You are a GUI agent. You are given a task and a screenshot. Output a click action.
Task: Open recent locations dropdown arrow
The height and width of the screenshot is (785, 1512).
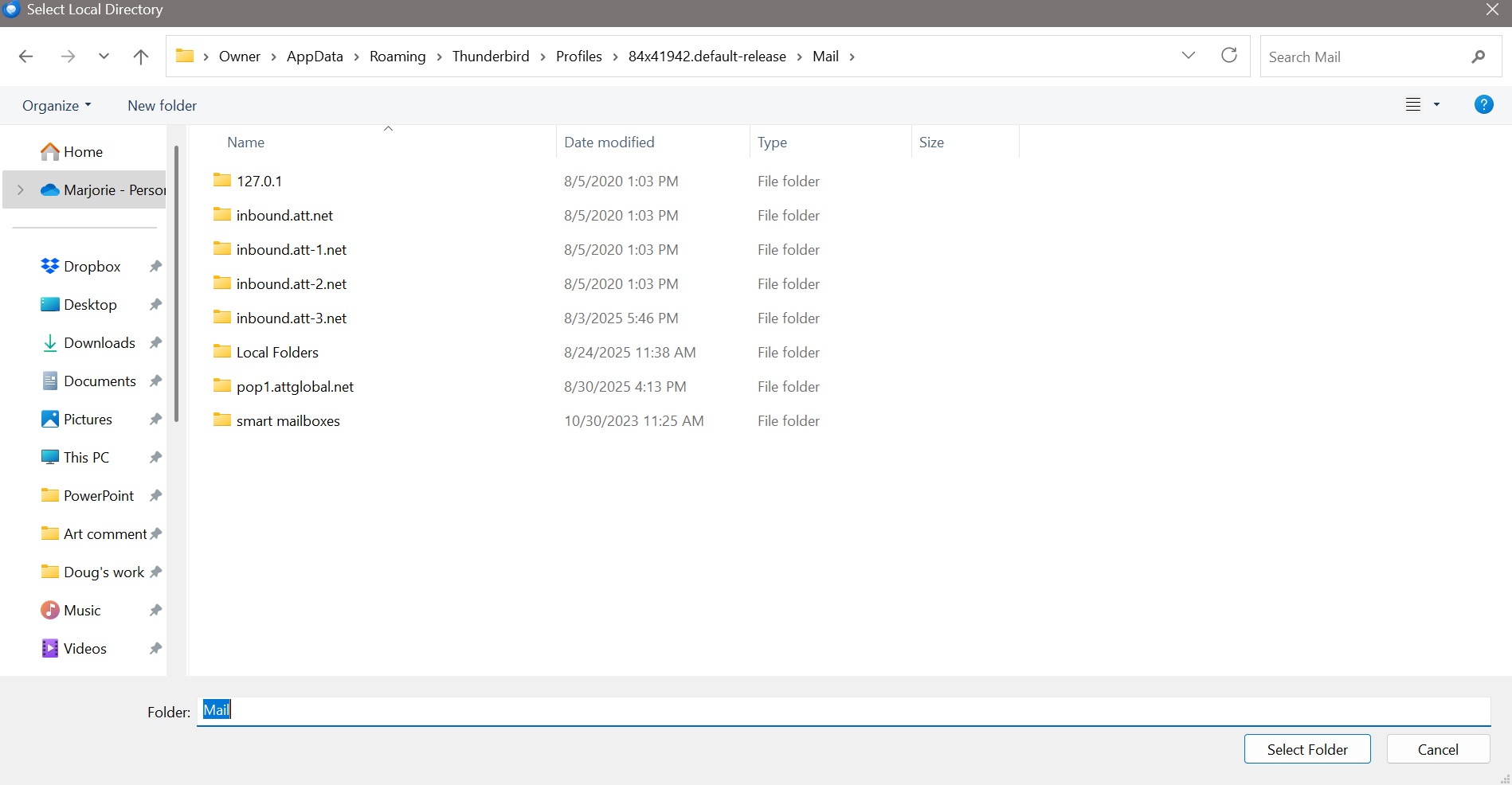(104, 57)
